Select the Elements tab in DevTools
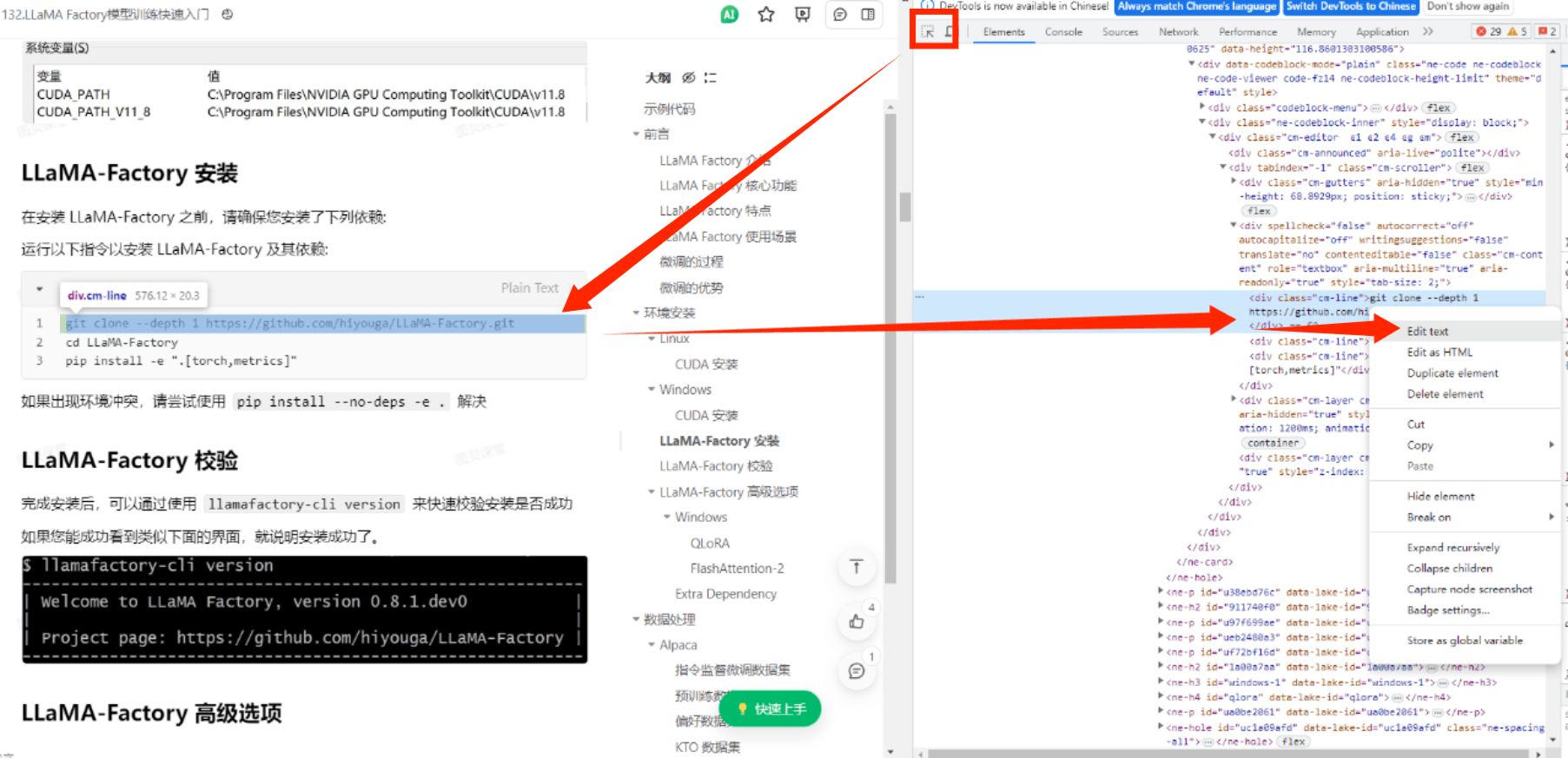The width and height of the screenshot is (1568, 758). (1003, 32)
